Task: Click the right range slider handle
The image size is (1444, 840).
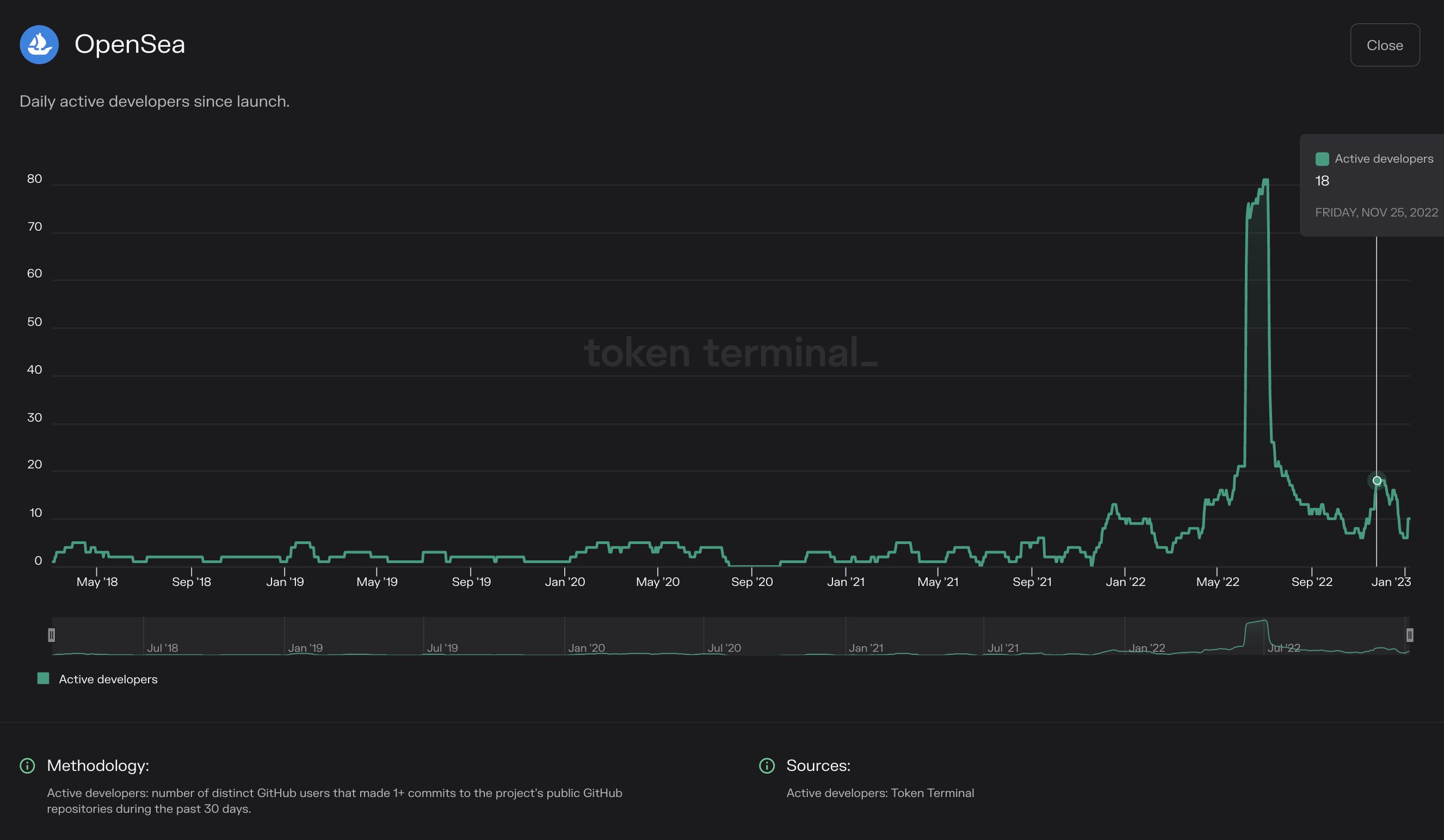Action: point(1410,635)
